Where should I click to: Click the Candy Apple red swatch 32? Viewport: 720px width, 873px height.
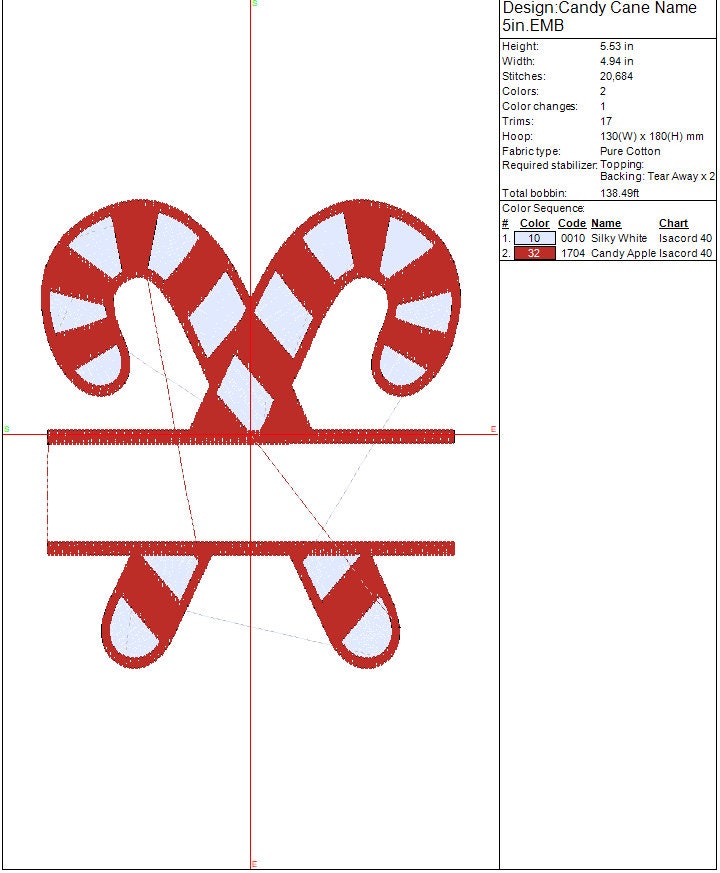click(x=534, y=254)
